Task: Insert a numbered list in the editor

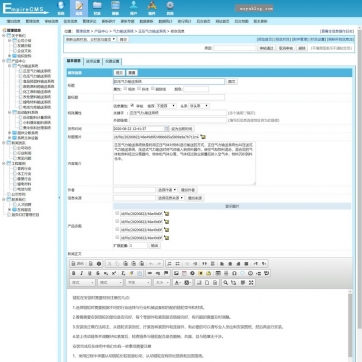Action: [x=169, y=264]
